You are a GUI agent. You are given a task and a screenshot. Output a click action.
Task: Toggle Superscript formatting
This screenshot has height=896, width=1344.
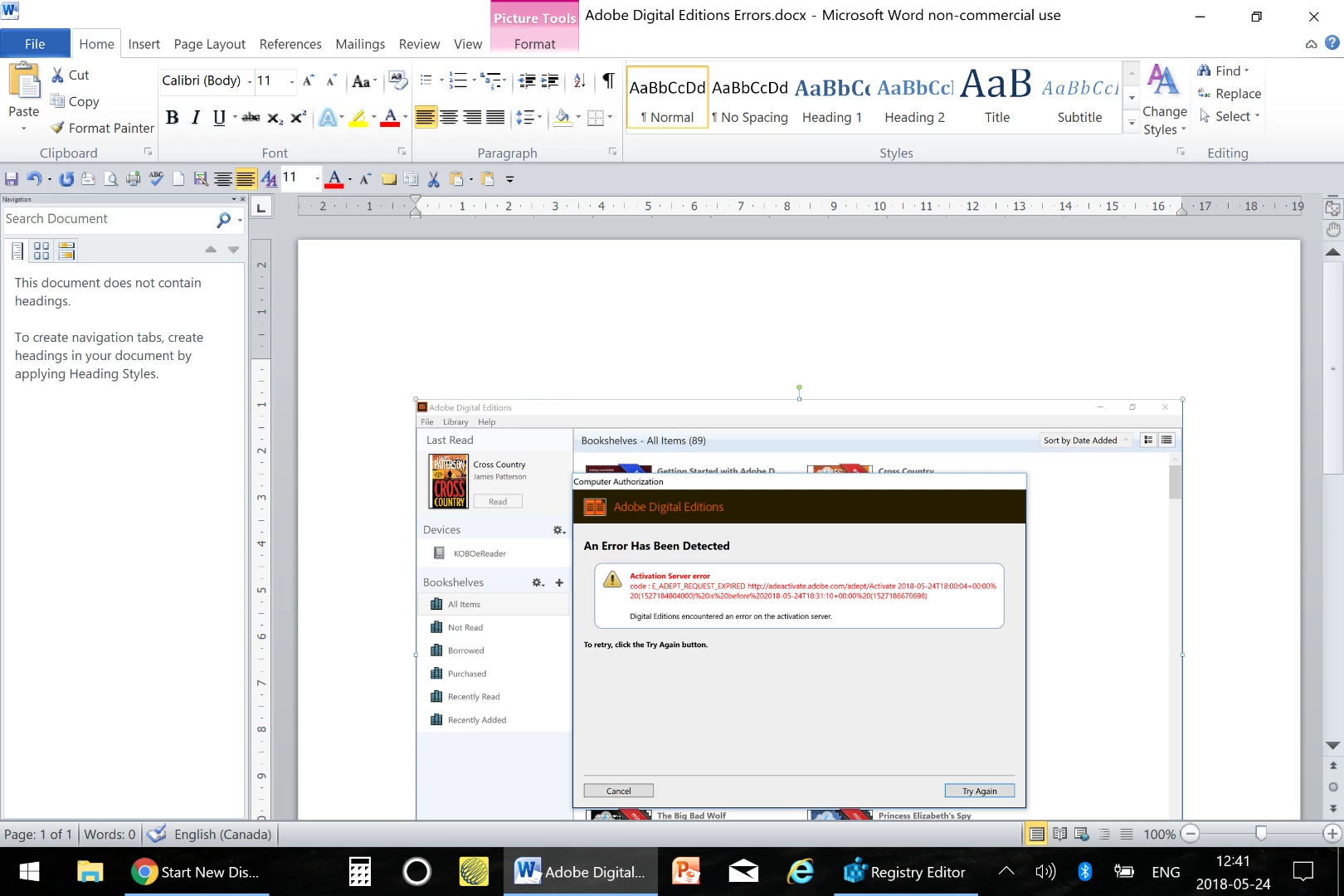pos(298,118)
